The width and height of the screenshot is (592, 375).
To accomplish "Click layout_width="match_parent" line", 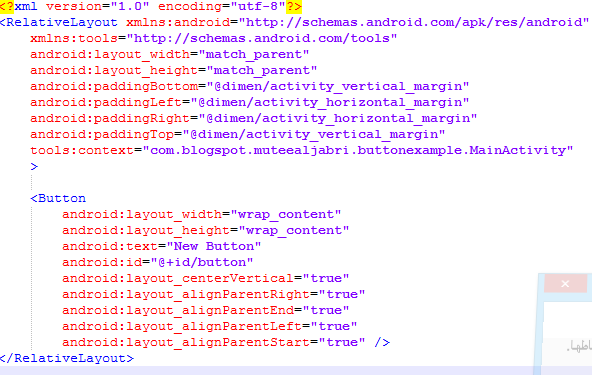I will click(x=170, y=54).
